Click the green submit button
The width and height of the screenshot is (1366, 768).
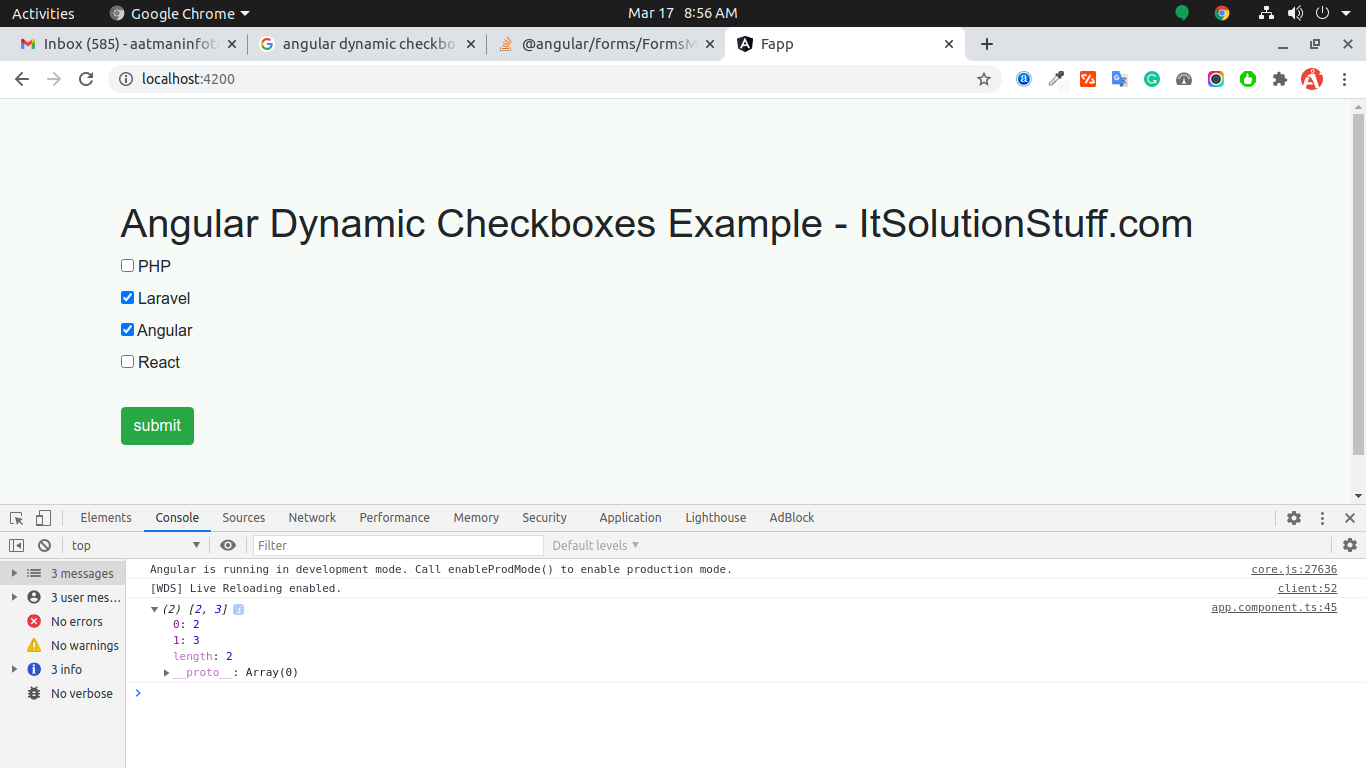tap(157, 425)
